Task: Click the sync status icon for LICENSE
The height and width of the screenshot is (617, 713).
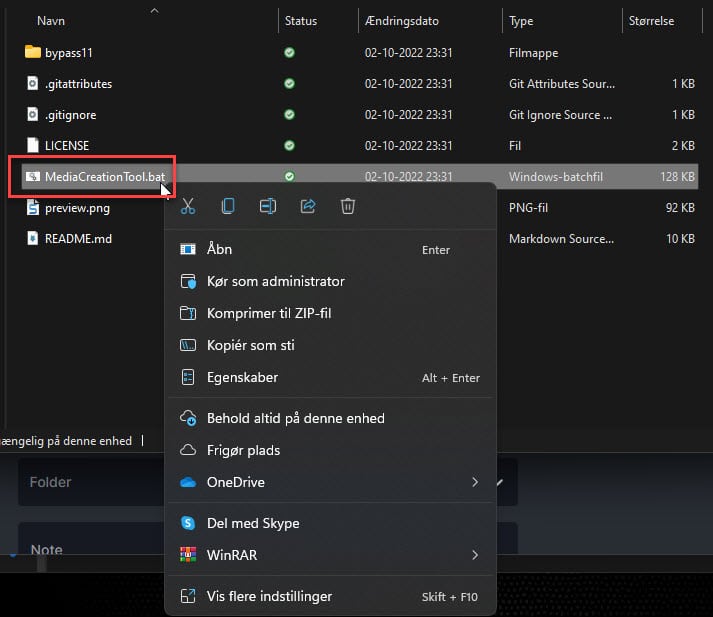Action: [x=289, y=145]
